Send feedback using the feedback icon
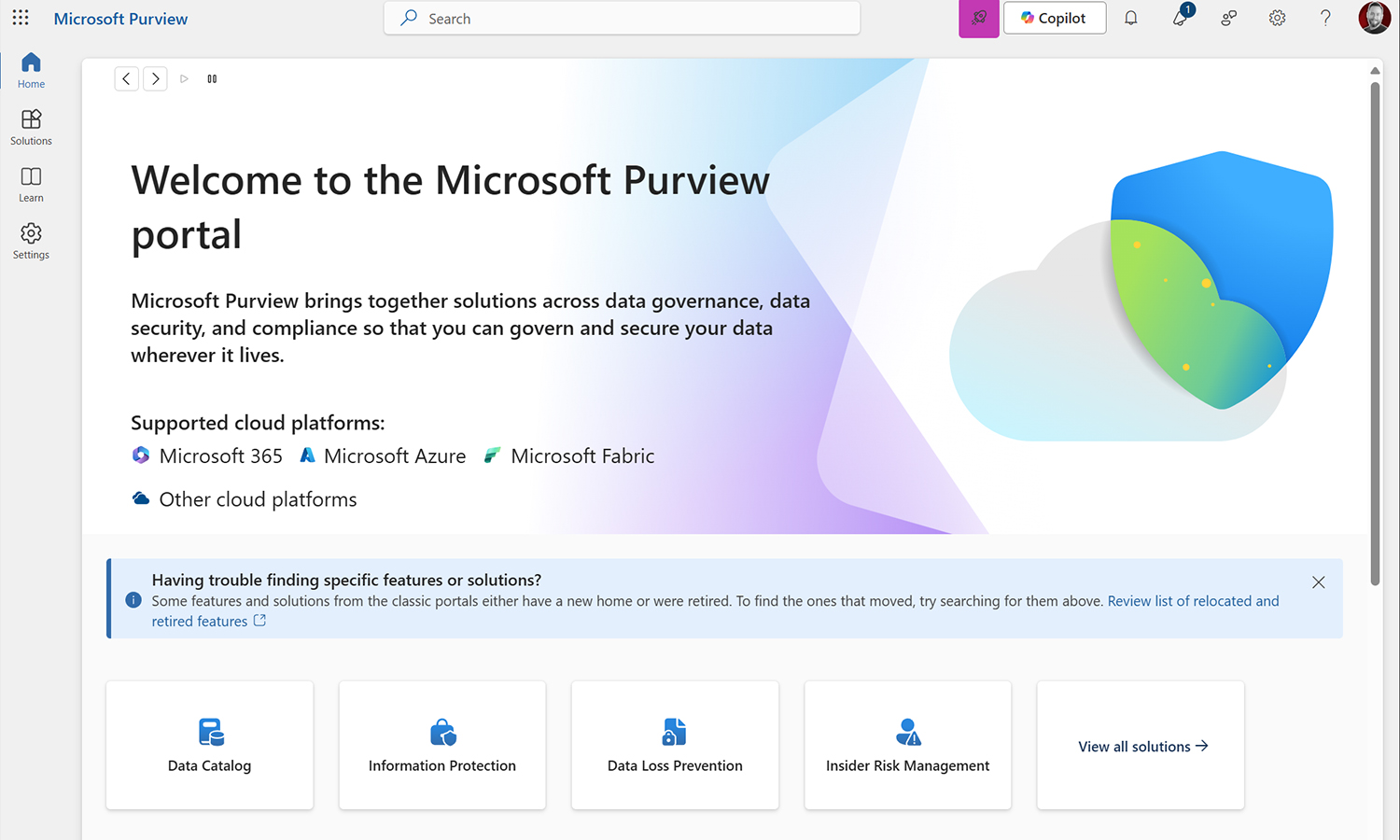The image size is (1400, 840). point(1229,18)
